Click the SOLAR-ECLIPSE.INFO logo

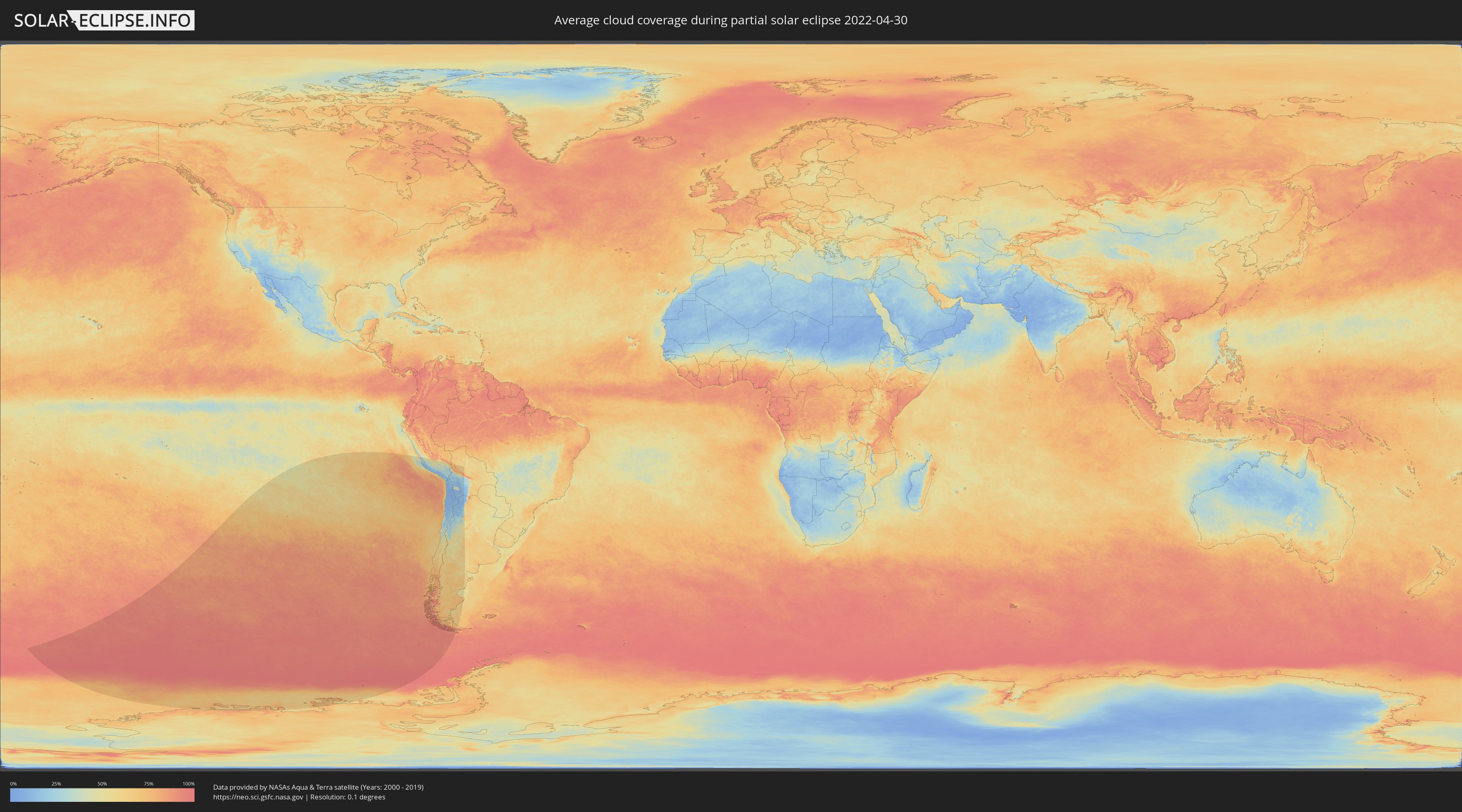pyautogui.click(x=104, y=20)
